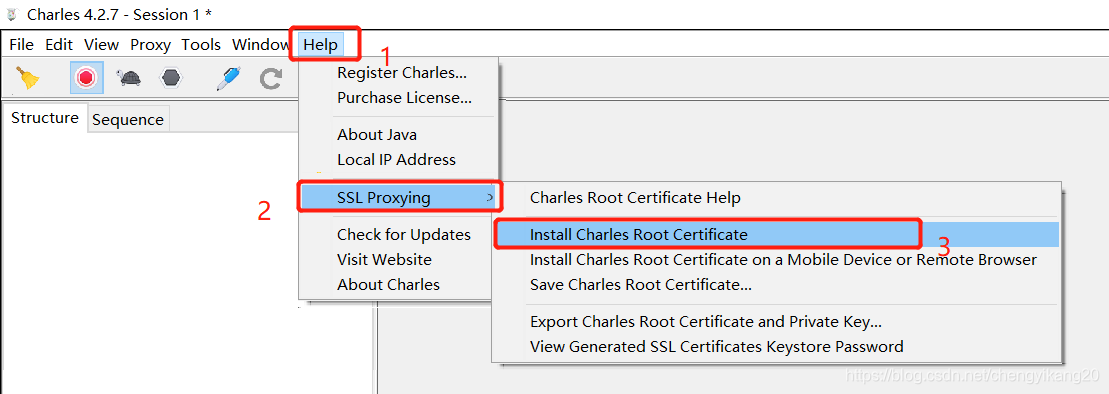Close the open Help menu

(x=320, y=45)
